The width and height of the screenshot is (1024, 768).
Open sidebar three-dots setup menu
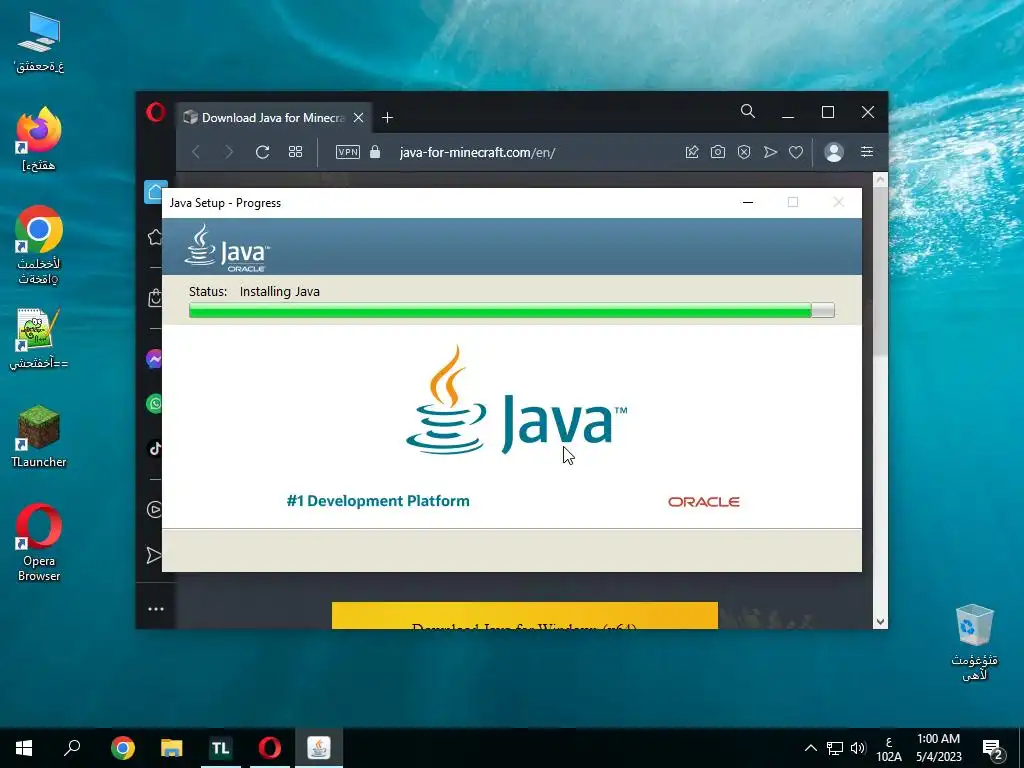click(x=155, y=609)
